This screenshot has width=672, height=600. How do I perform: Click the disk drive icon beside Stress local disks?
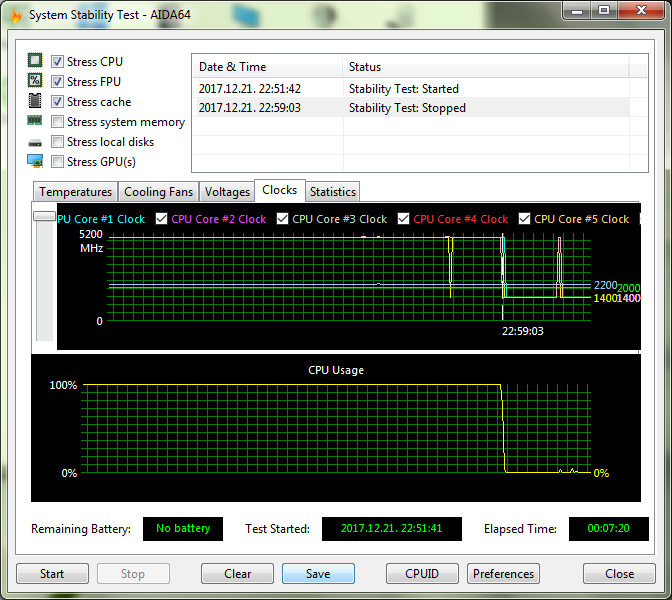click(x=35, y=142)
